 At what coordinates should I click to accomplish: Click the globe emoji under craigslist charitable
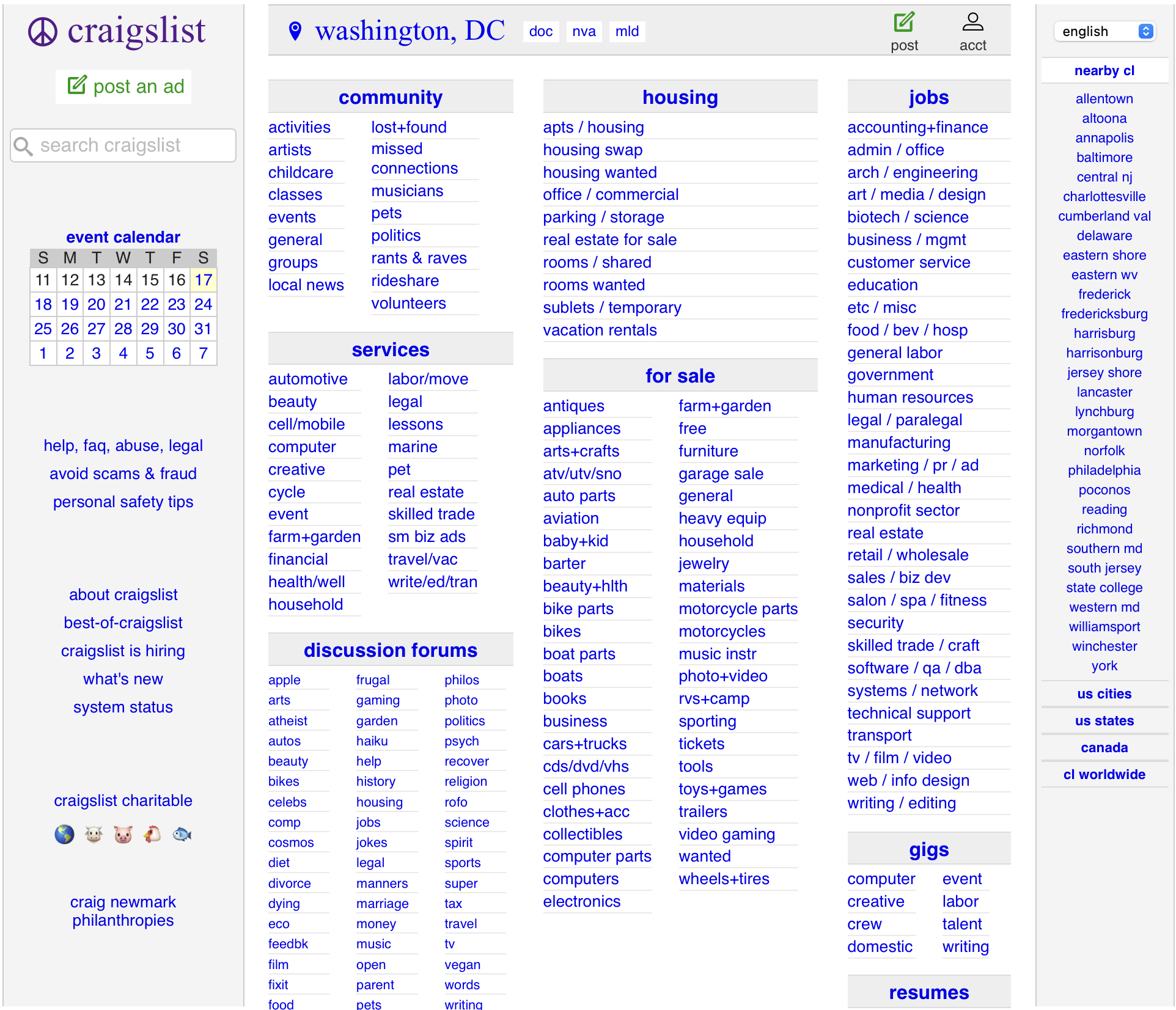[x=64, y=834]
